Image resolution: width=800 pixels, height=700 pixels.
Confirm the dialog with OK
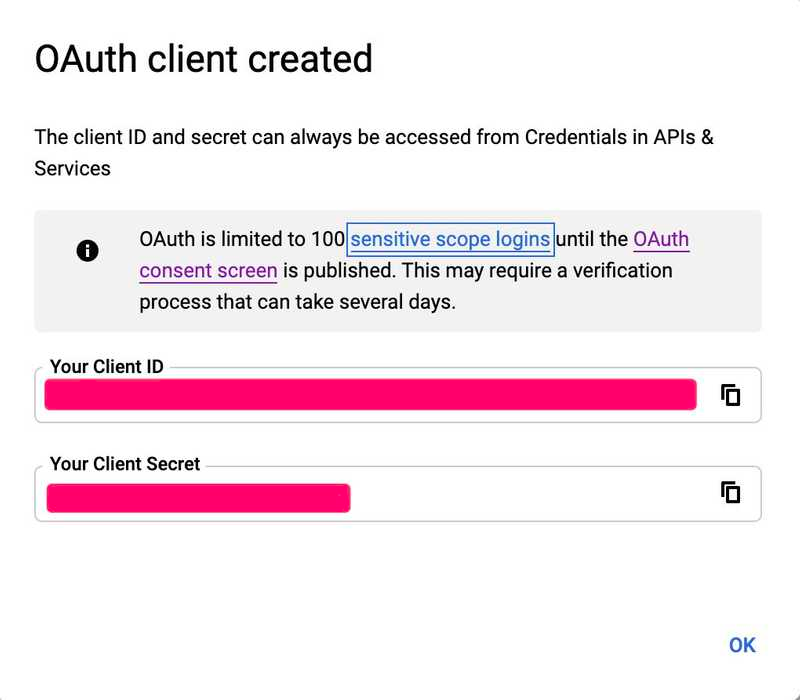[x=742, y=645]
